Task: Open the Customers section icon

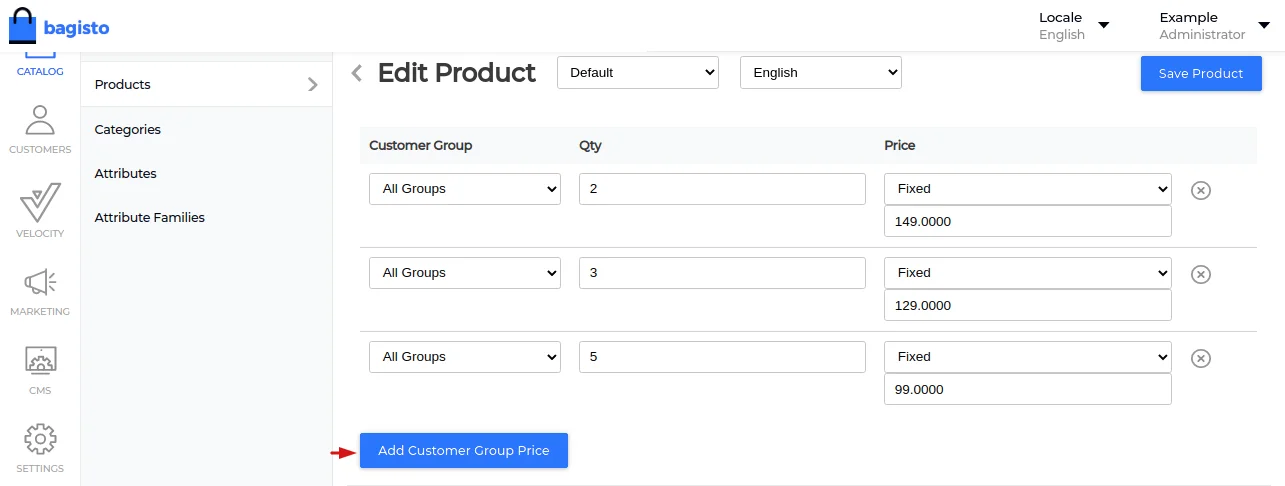Action: coord(40,122)
